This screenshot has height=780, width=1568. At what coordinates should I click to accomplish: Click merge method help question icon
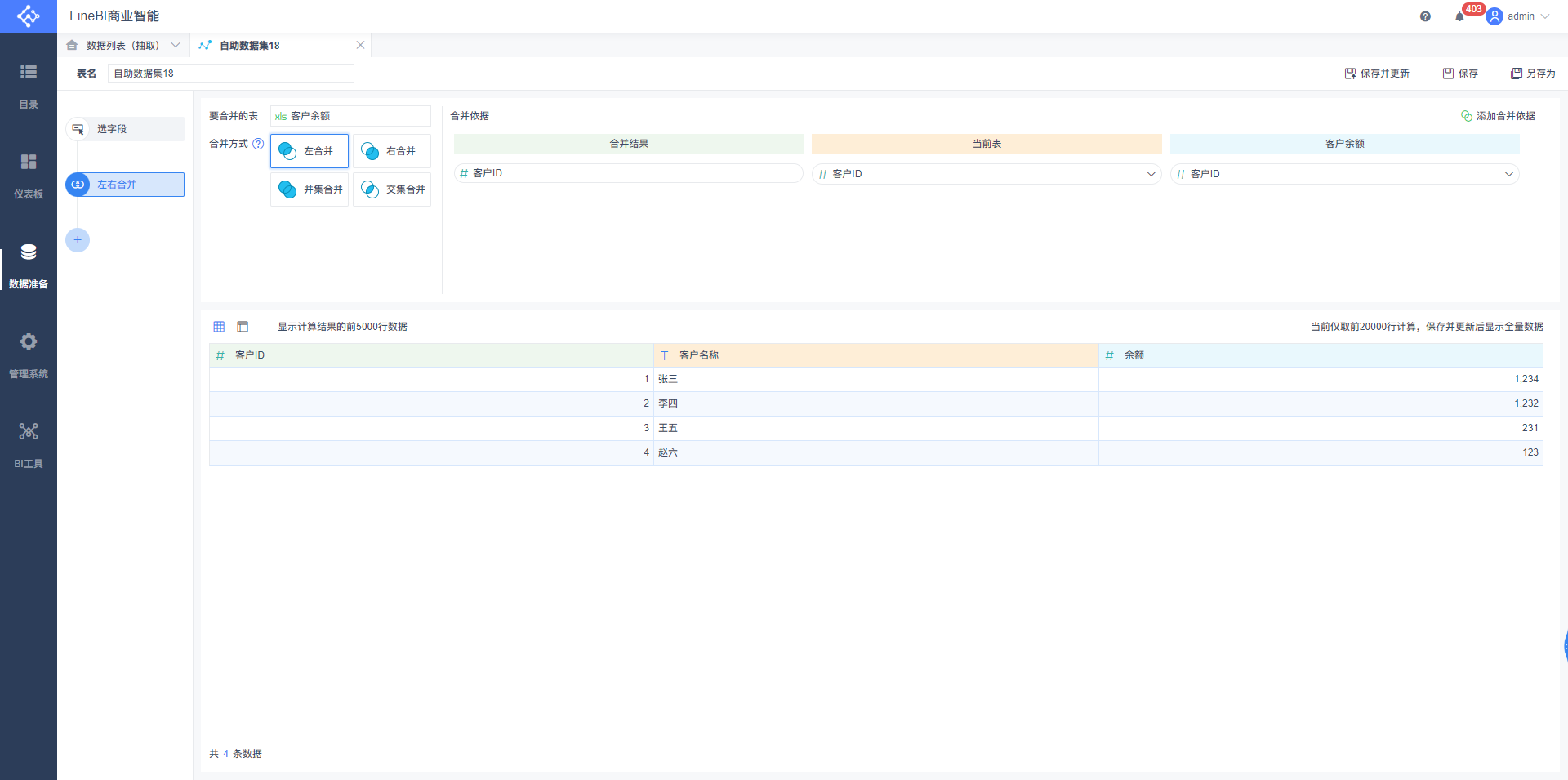pos(258,144)
